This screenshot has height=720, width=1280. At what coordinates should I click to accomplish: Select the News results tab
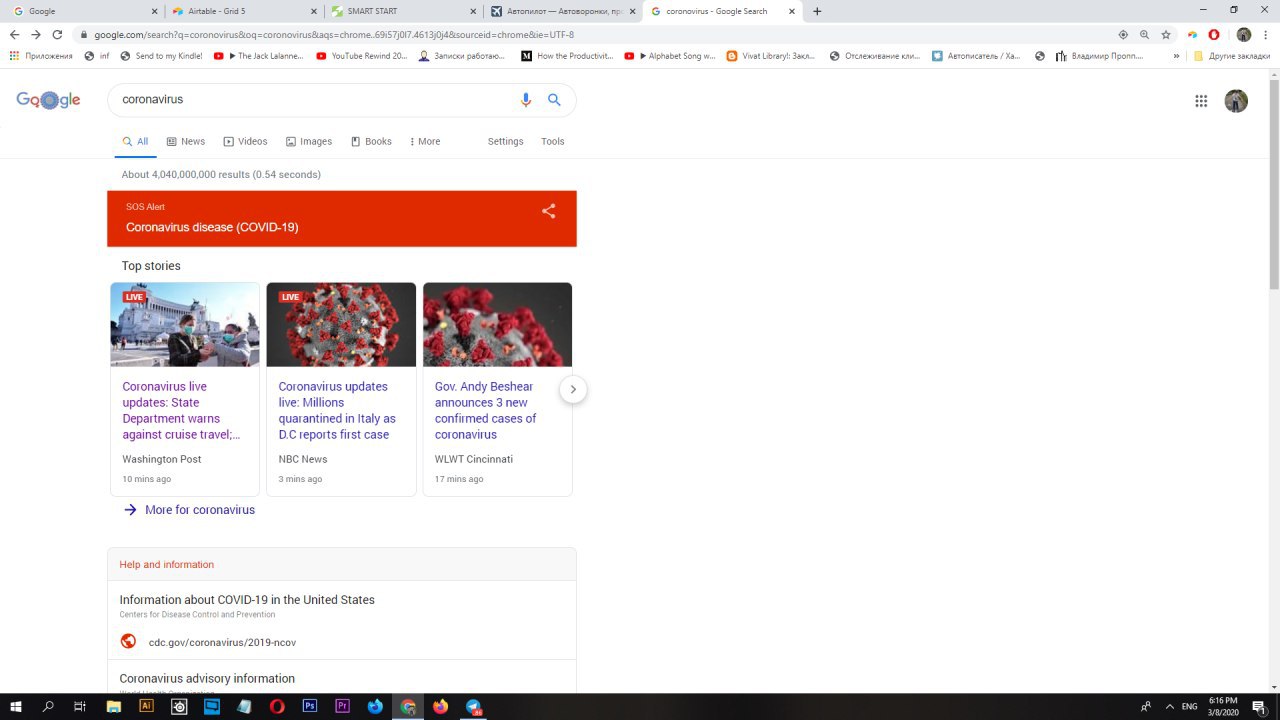[186, 141]
